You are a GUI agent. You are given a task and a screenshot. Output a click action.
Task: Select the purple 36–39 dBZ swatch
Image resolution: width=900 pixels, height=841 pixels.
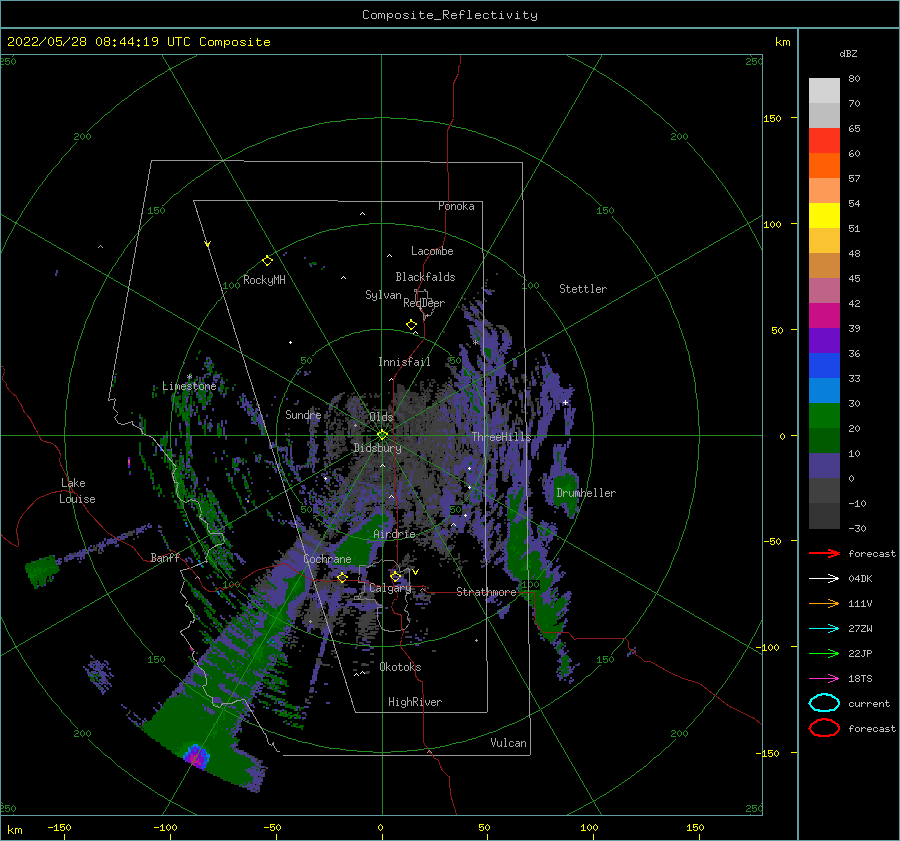(x=824, y=341)
